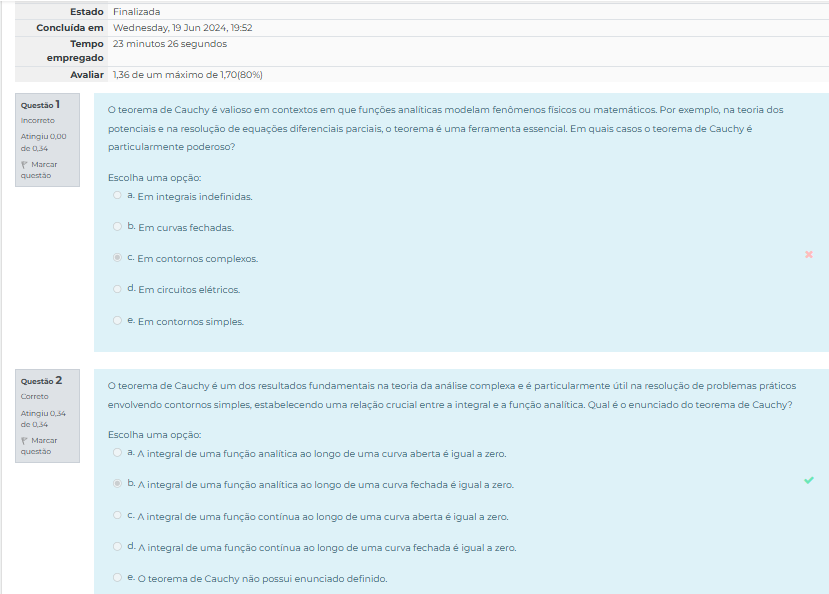
Task: Click the flag icon in the Questão 1 box
Action: [x=24, y=165]
